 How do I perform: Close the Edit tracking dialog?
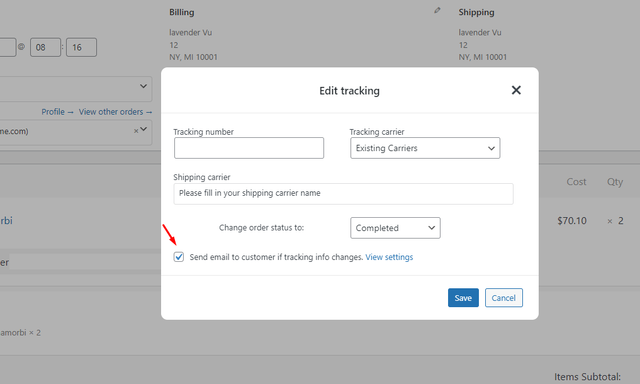[x=516, y=90]
